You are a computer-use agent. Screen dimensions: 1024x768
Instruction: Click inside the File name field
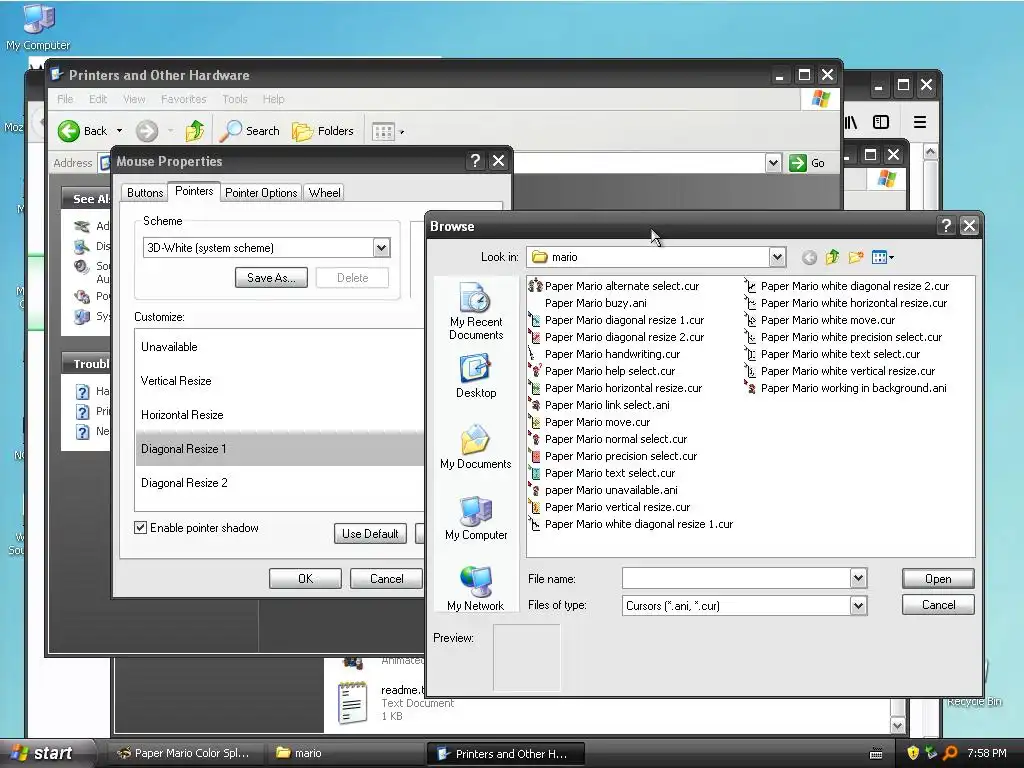(736, 578)
